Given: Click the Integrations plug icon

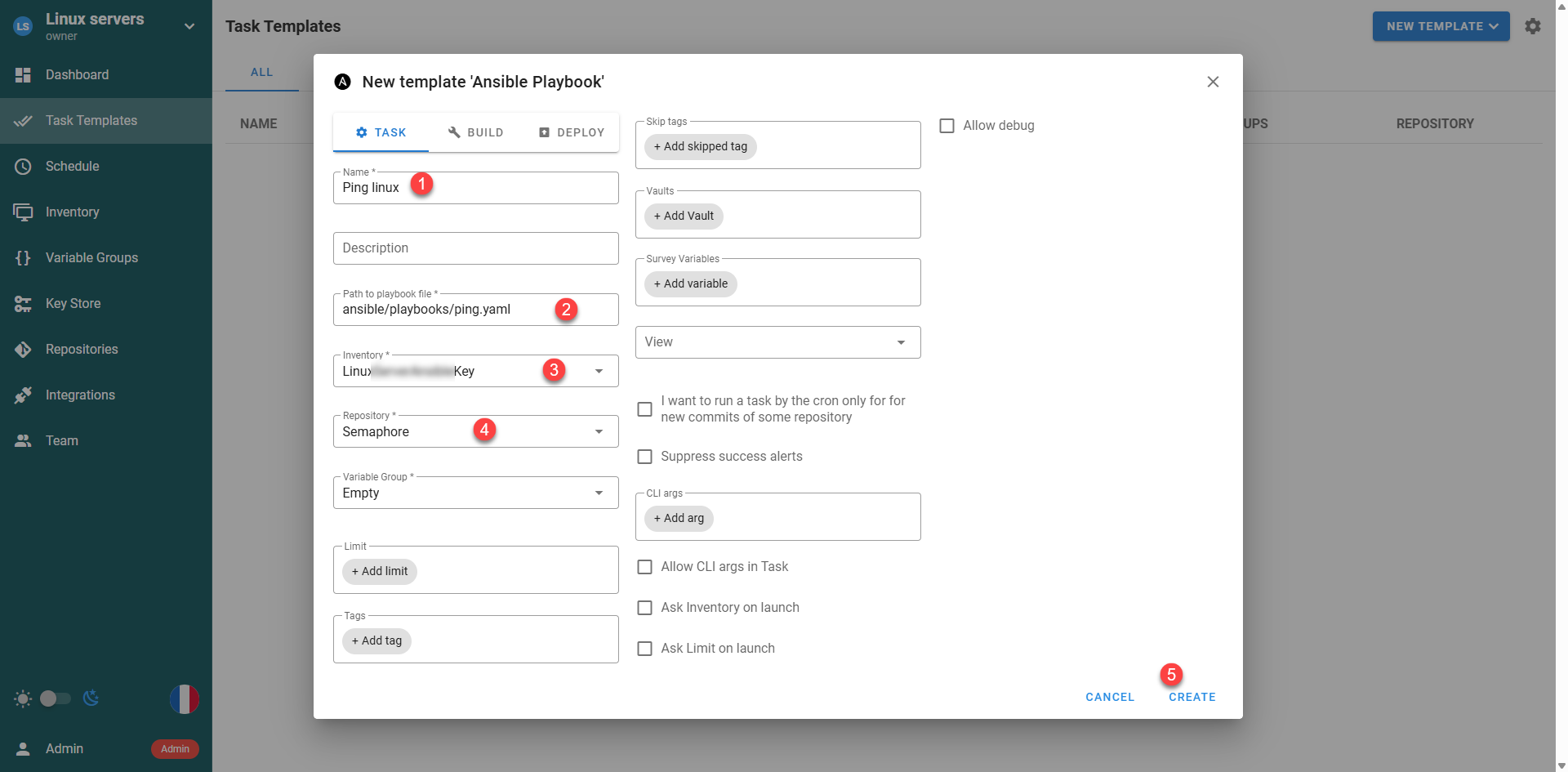Looking at the screenshot, I should pyautogui.click(x=23, y=395).
